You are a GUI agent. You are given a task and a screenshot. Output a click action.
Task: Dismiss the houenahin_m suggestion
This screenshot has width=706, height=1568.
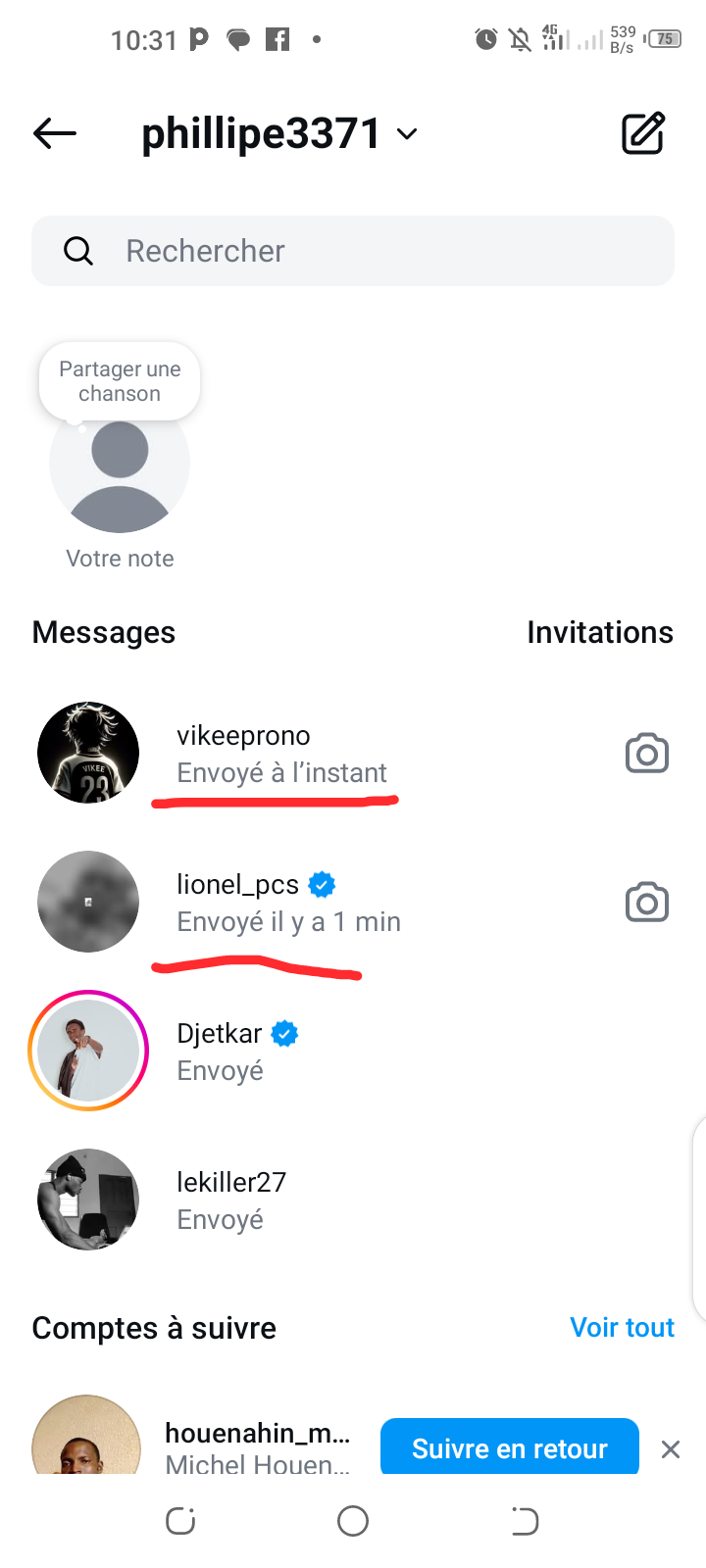671,1449
